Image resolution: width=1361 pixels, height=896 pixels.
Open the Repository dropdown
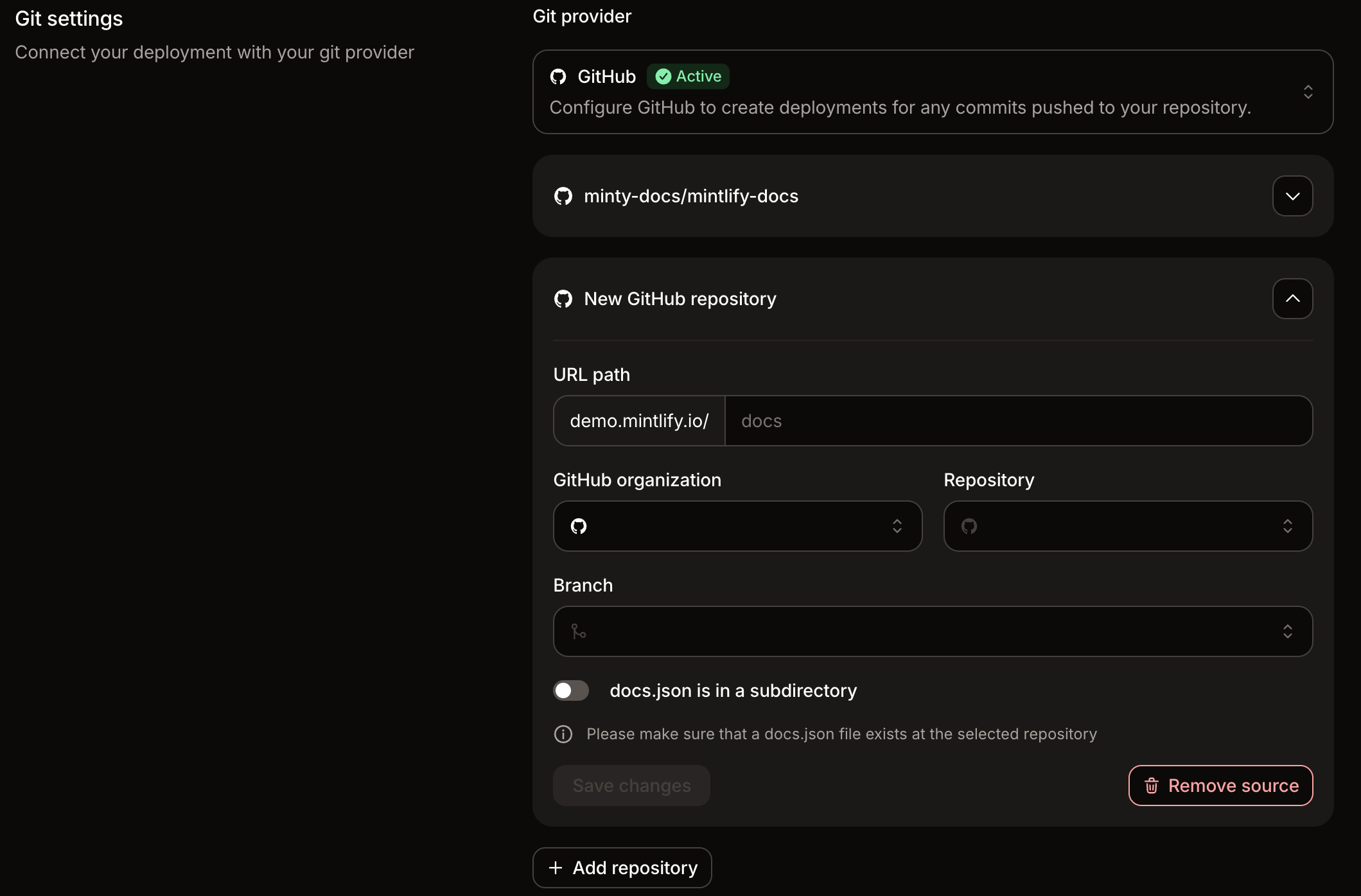click(x=1128, y=526)
